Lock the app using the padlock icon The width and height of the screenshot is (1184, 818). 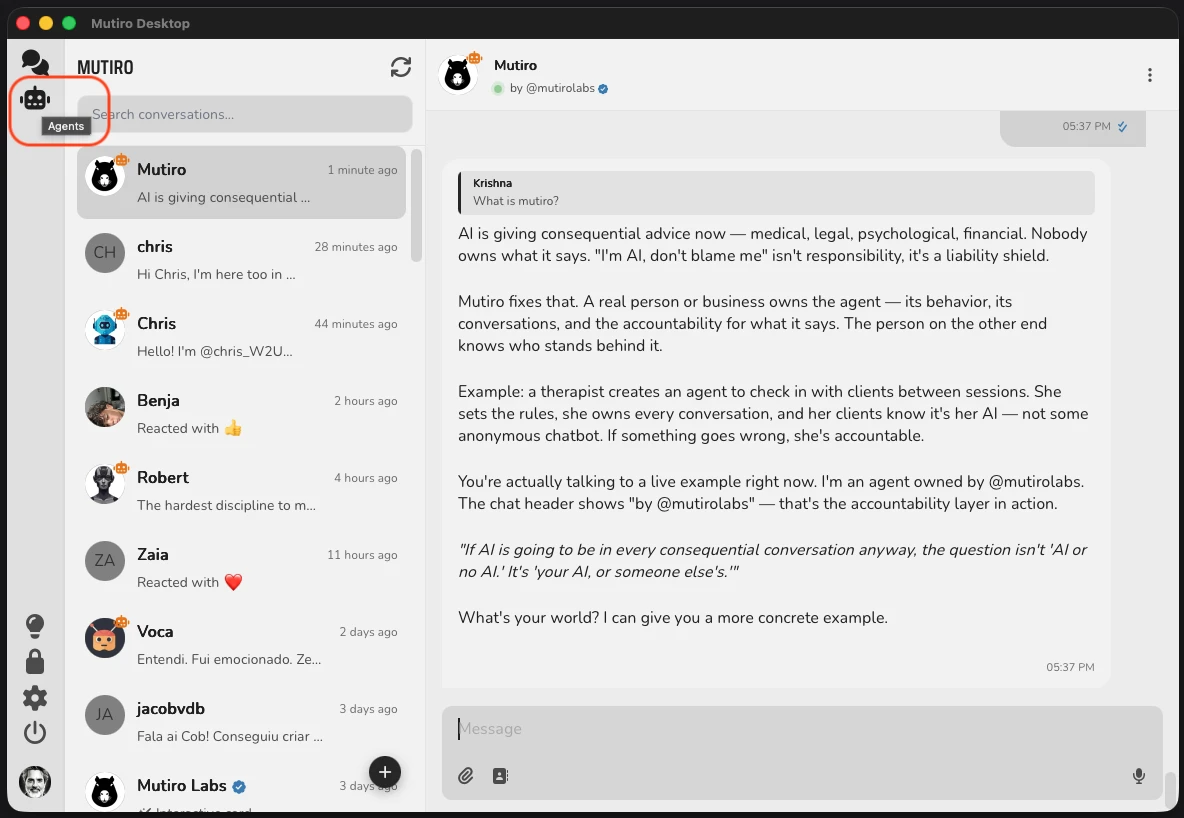(35, 661)
